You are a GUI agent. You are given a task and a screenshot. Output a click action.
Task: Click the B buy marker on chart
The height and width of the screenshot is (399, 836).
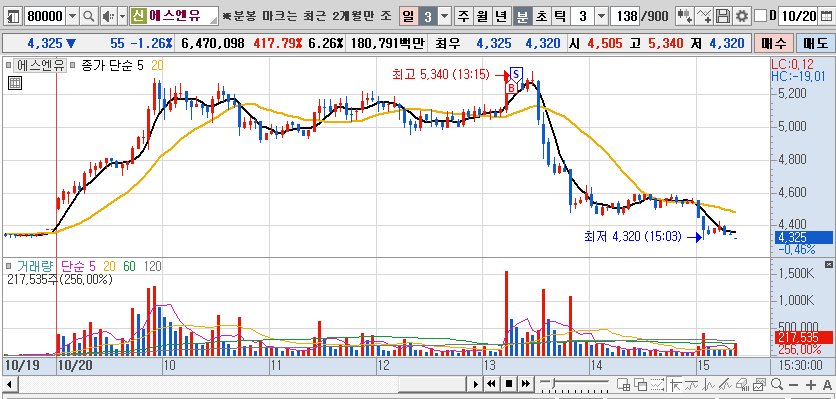tap(511, 87)
